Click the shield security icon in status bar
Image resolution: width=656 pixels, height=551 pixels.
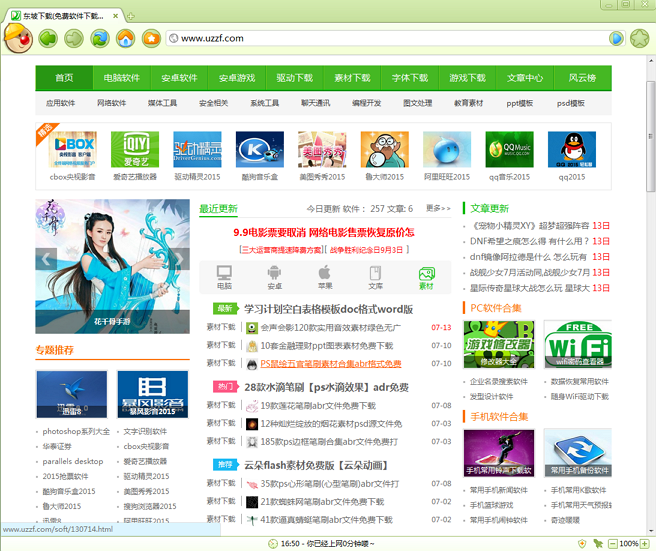coord(582,544)
